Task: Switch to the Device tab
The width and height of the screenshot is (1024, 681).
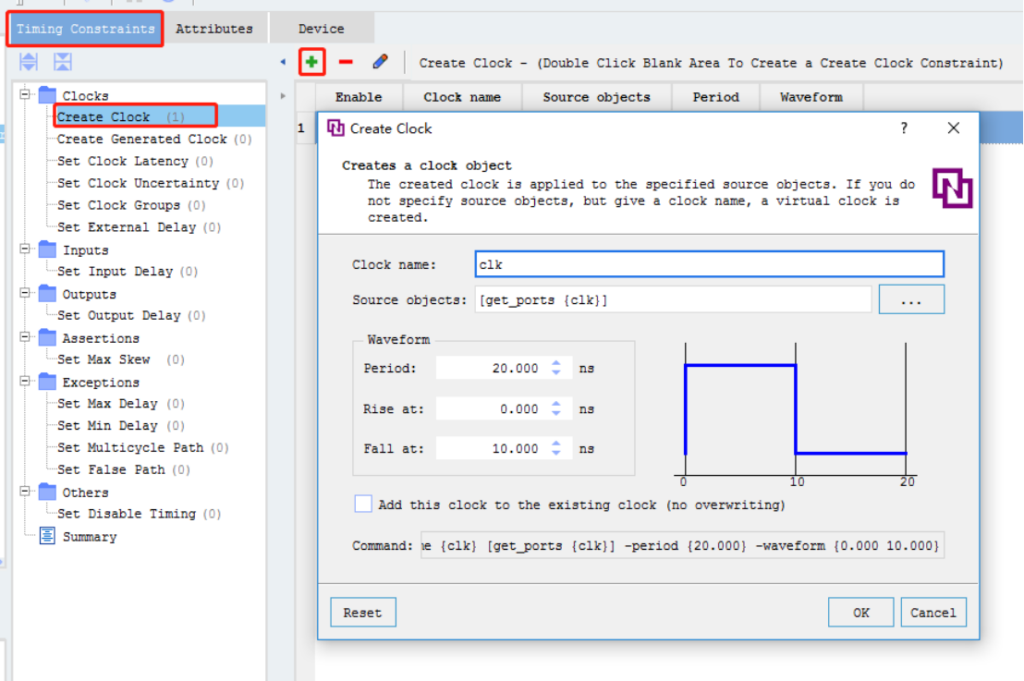Action: pyautogui.click(x=321, y=29)
